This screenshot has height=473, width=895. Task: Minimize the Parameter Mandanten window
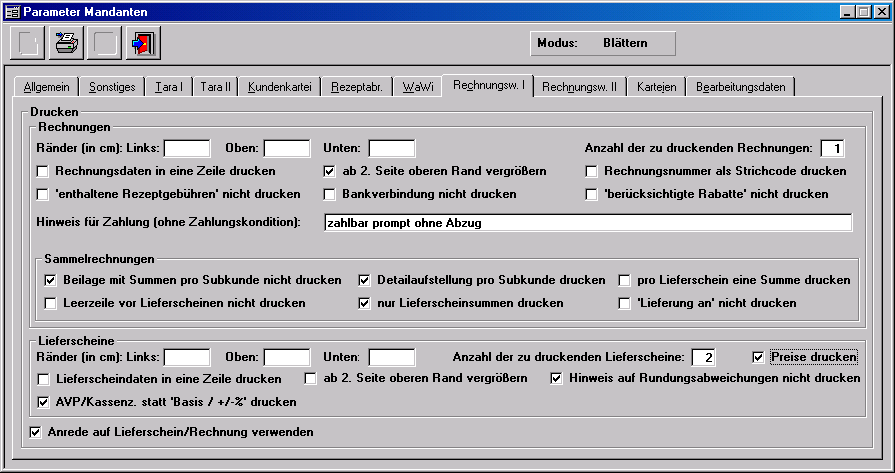(x=848, y=11)
